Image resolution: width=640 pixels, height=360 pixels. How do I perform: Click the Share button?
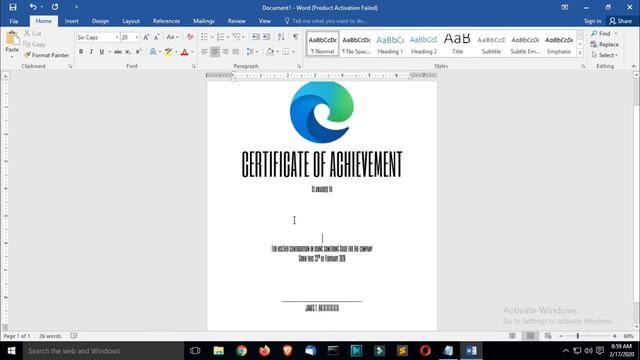620,21
